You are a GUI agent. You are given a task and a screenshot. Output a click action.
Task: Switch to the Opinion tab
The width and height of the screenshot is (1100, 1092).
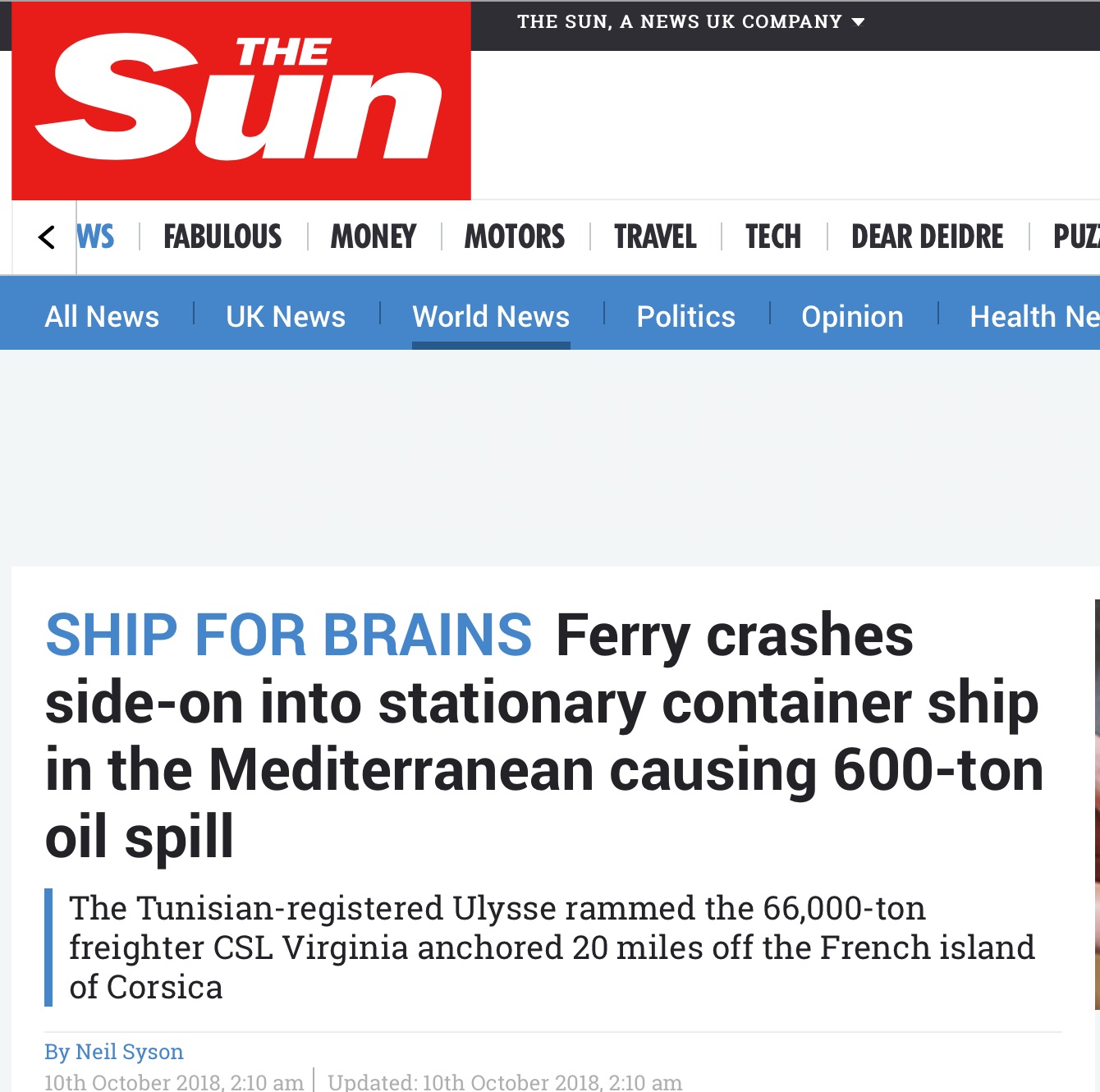(x=852, y=317)
